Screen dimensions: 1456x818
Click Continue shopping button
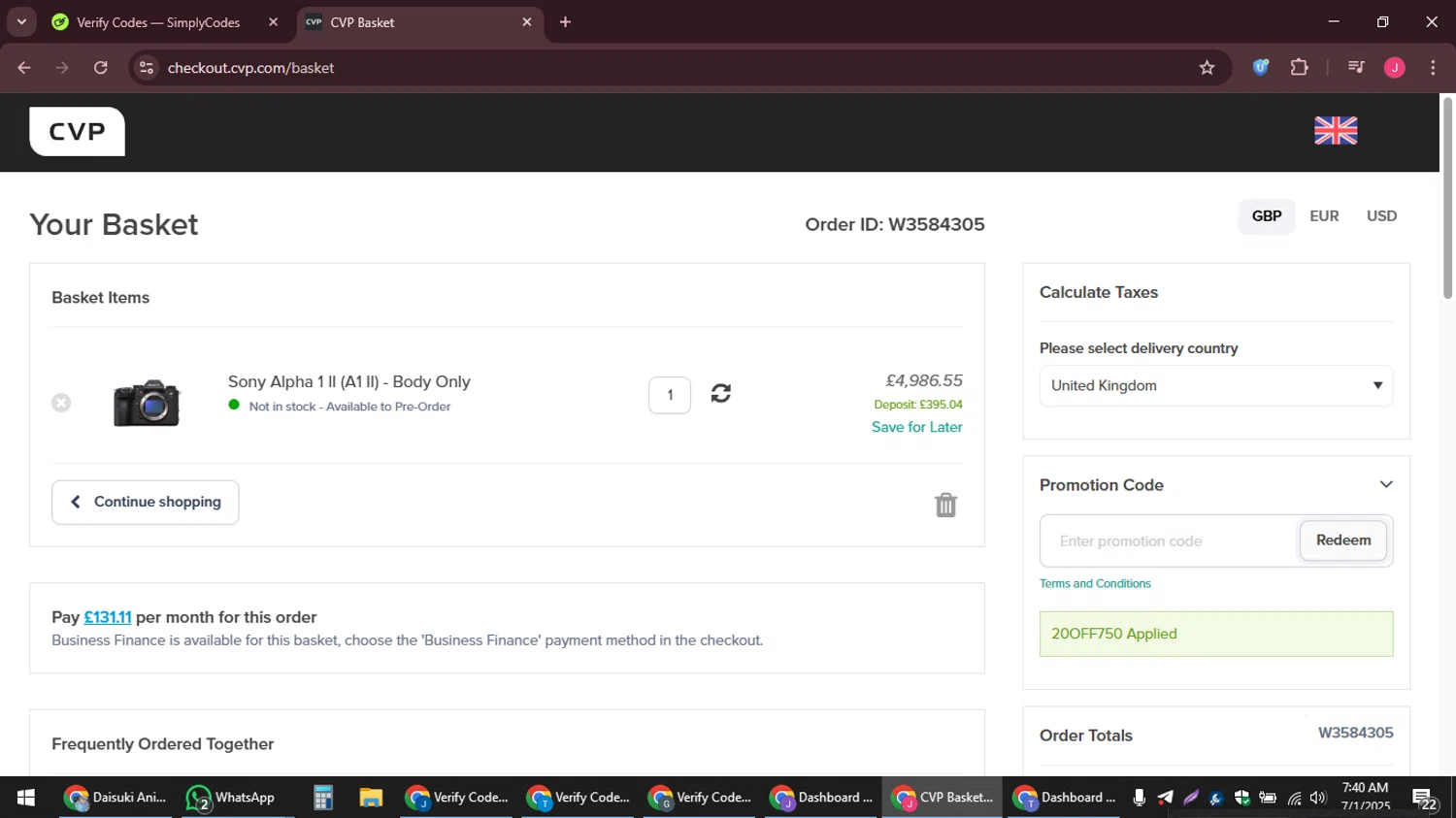146,503
